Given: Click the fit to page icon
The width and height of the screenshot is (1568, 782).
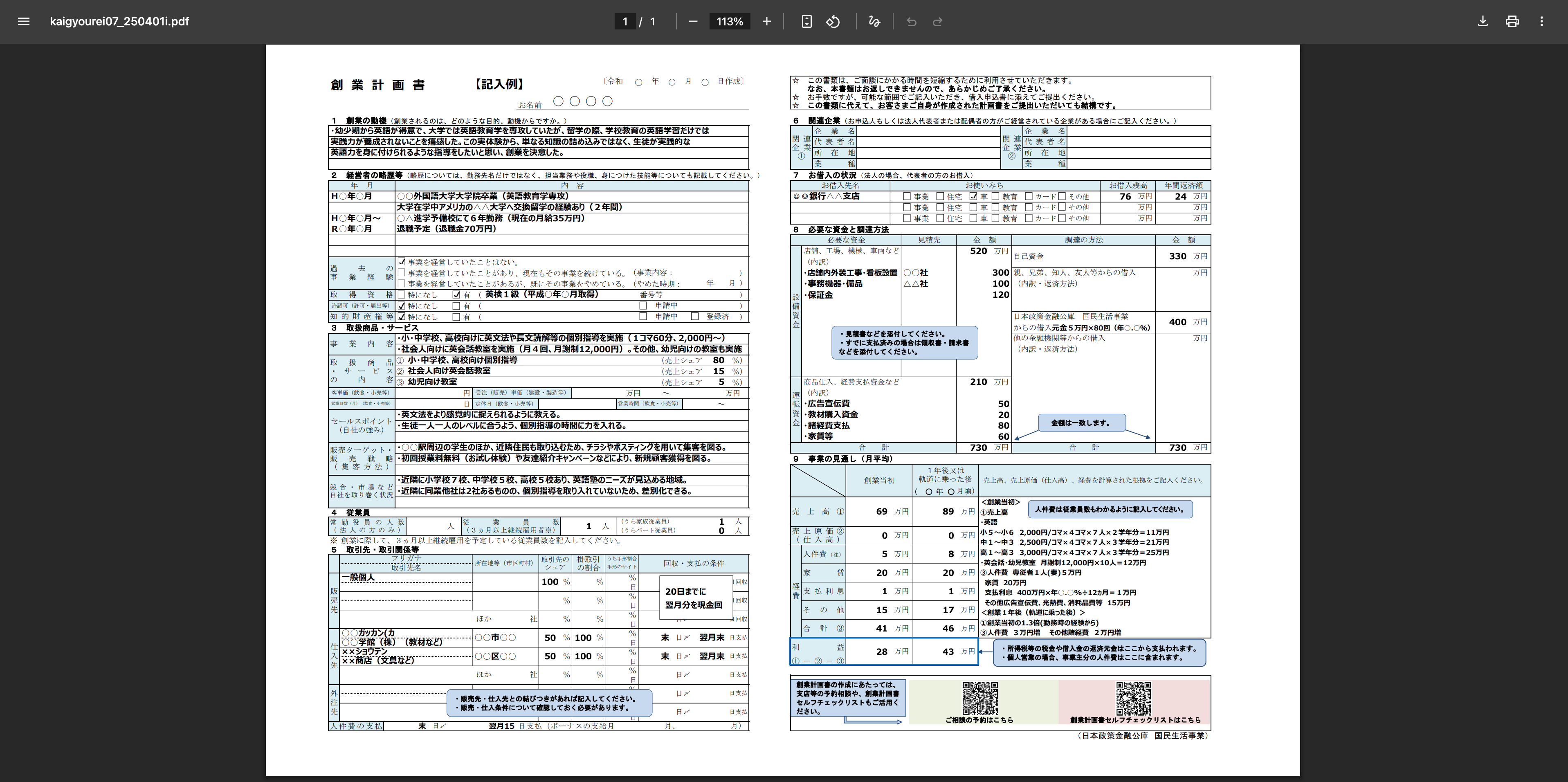Looking at the screenshot, I should point(806,21).
